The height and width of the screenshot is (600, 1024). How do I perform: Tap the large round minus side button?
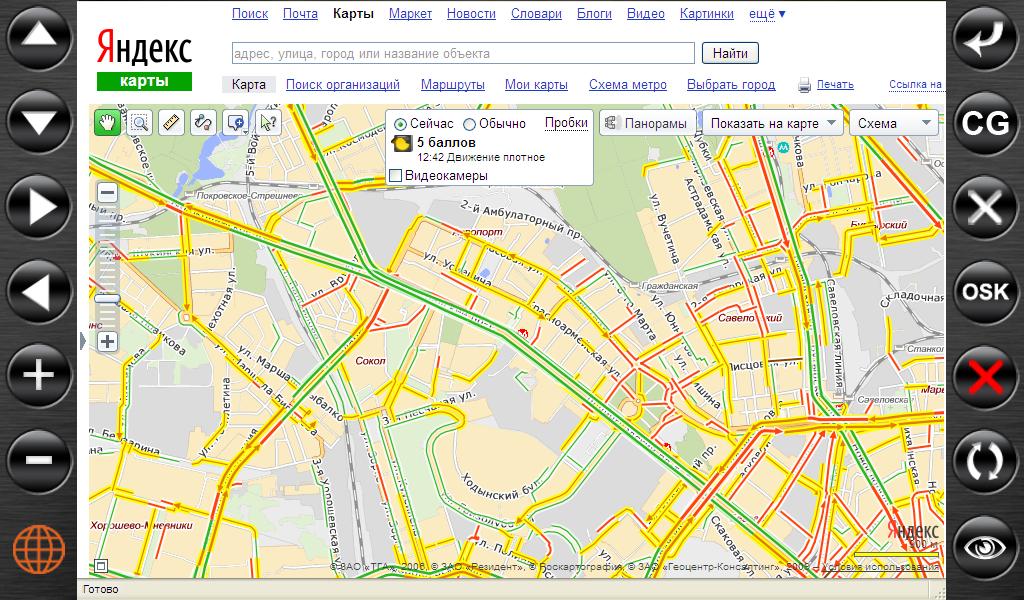[39, 460]
